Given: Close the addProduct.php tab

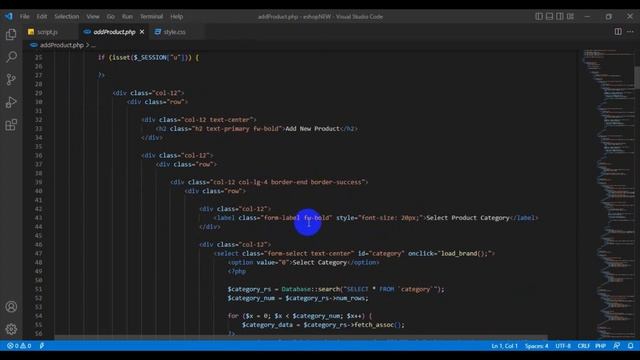Looking at the screenshot, I should coord(142,32).
